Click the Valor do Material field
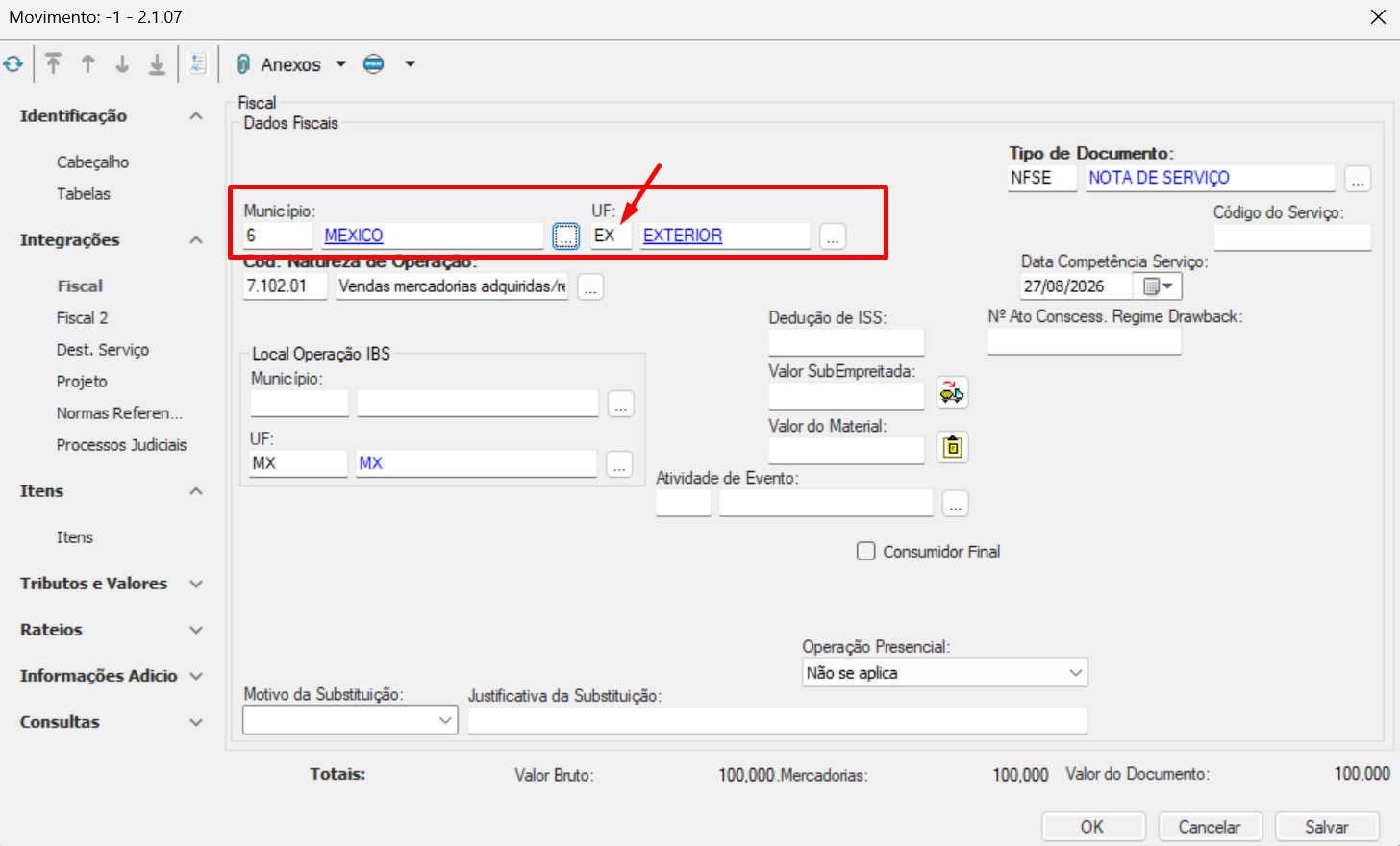1400x846 pixels. tap(846, 450)
